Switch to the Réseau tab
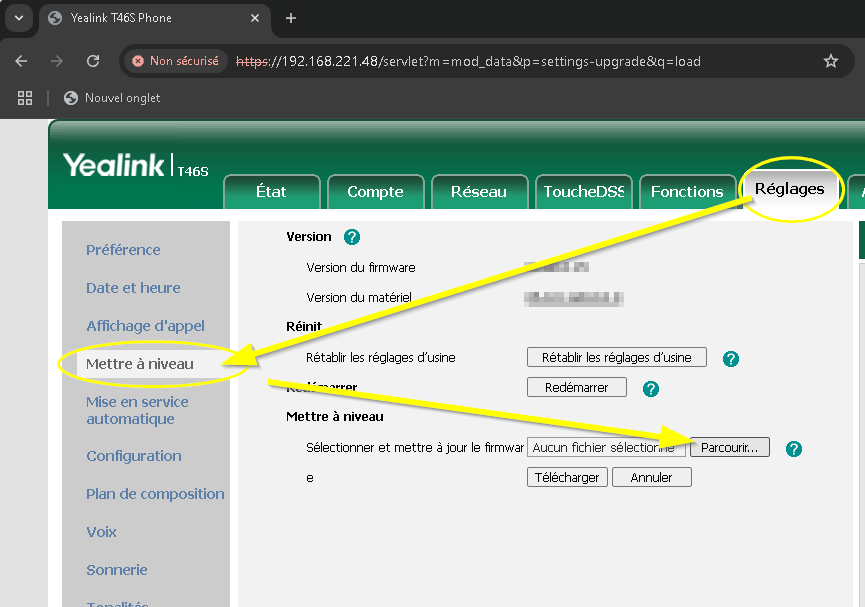Screen dimensions: 865x607 479,192
